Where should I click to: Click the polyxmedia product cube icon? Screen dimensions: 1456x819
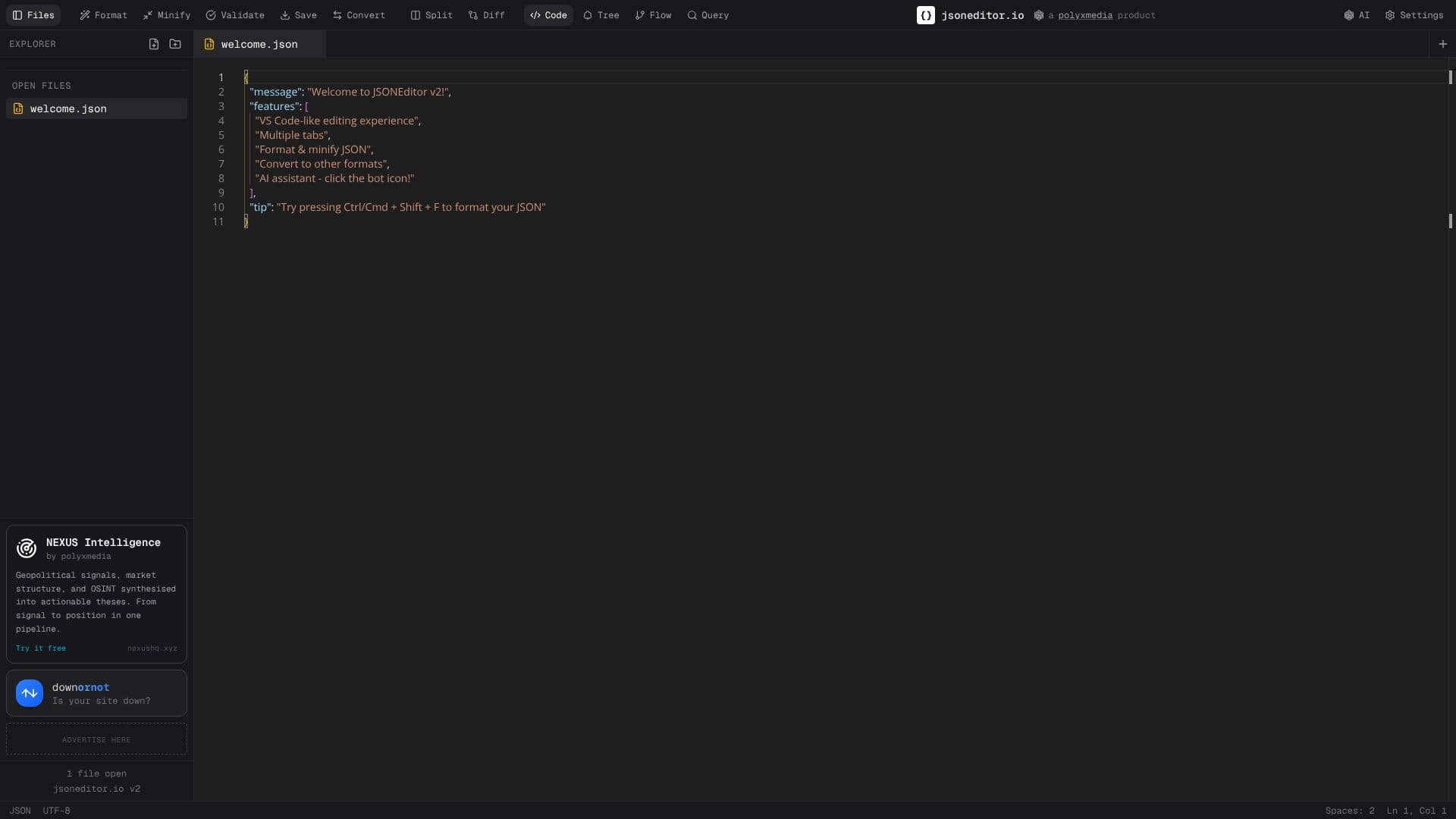coord(1039,15)
